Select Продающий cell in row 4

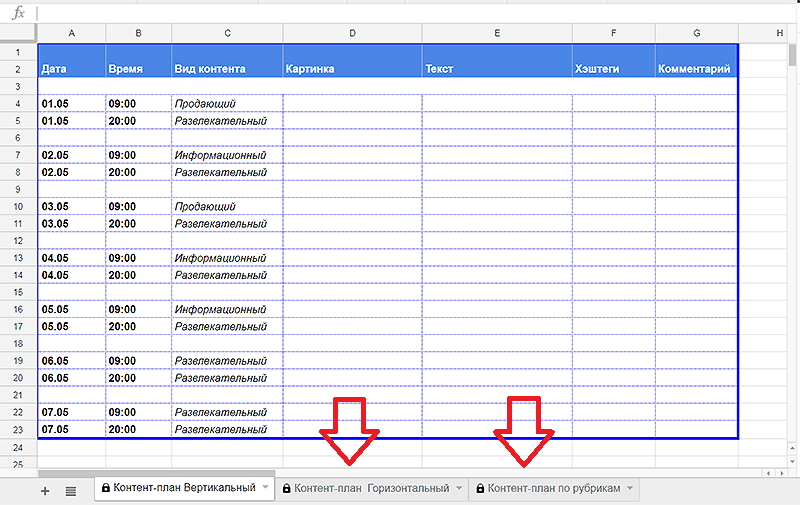[227, 104]
